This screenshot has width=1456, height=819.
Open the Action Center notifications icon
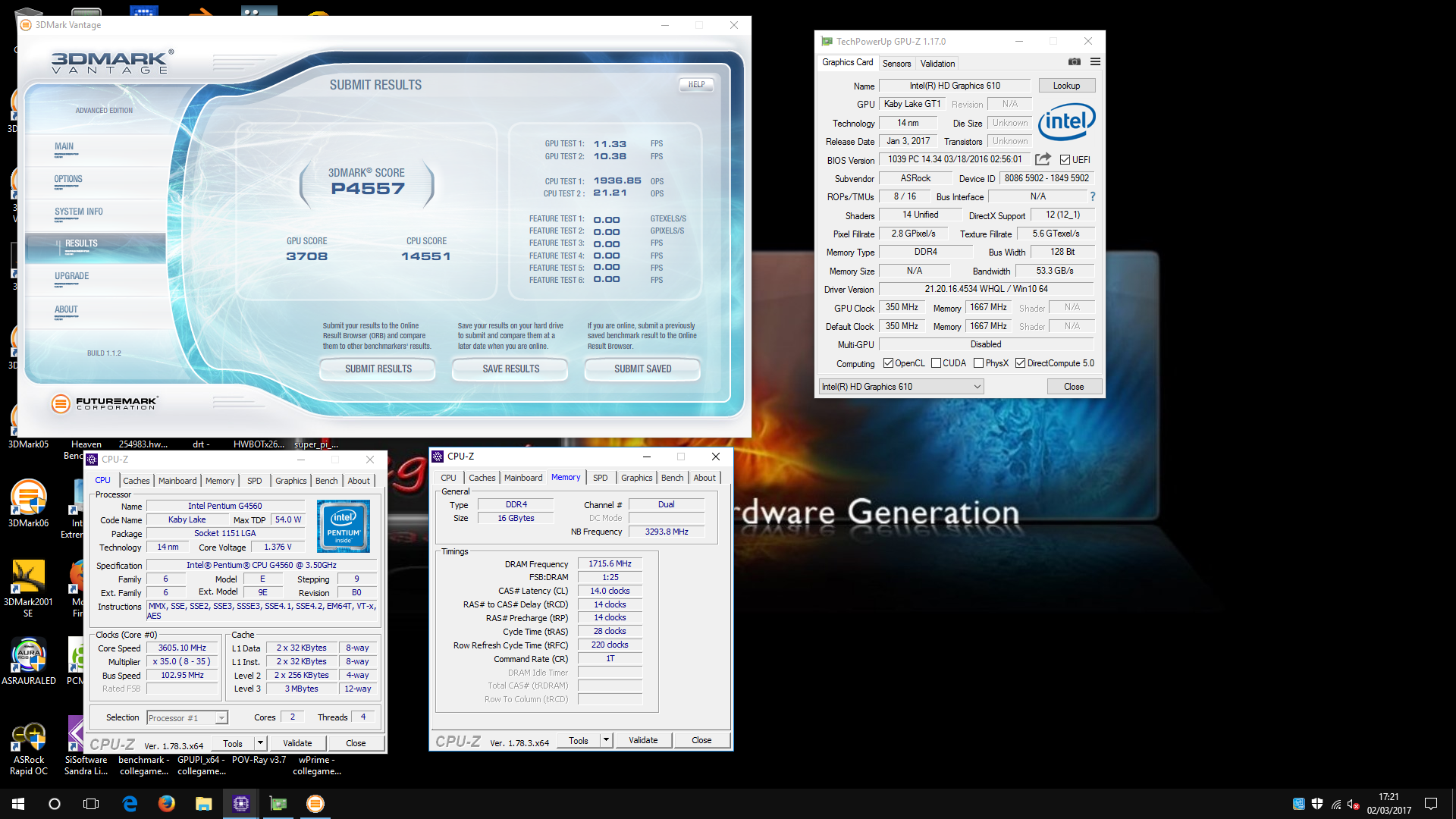(1431, 804)
